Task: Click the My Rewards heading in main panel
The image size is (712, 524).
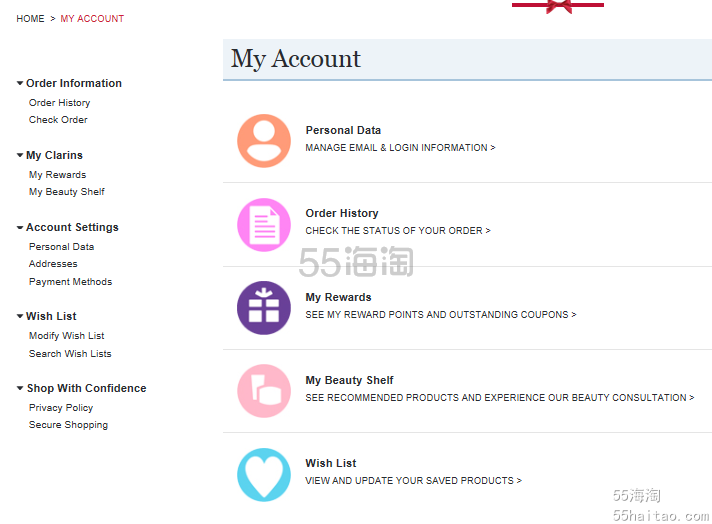Action: (x=338, y=297)
